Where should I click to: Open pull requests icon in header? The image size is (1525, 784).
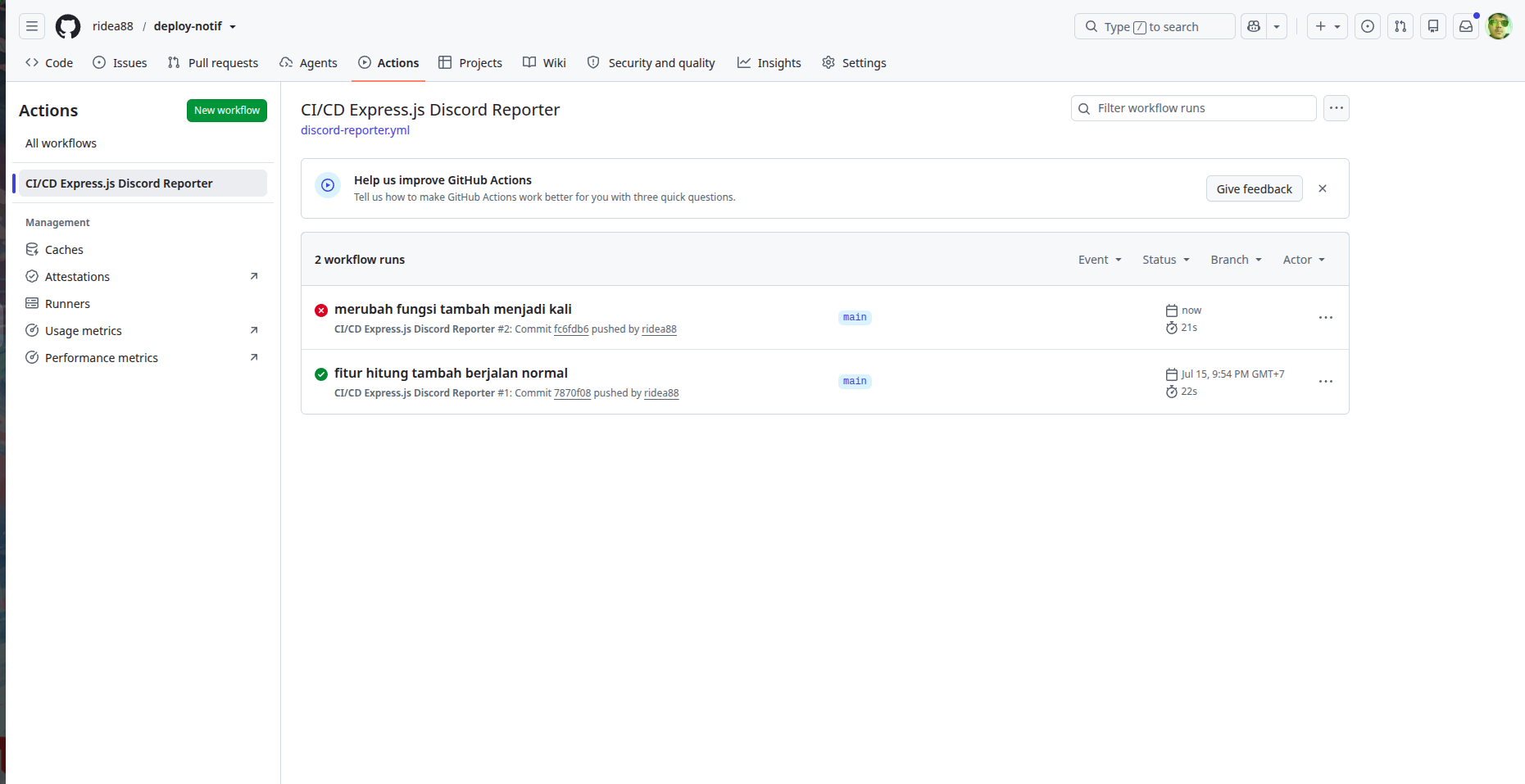click(1400, 26)
